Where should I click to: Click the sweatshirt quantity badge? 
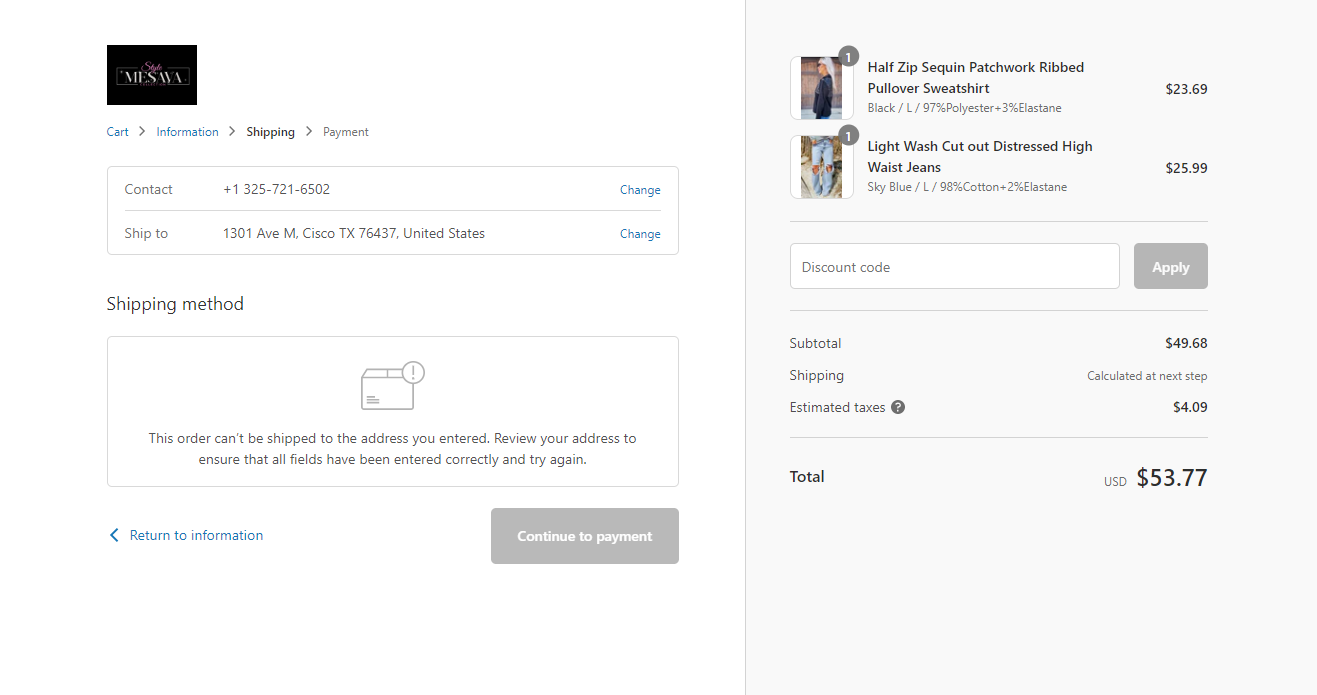(848, 57)
